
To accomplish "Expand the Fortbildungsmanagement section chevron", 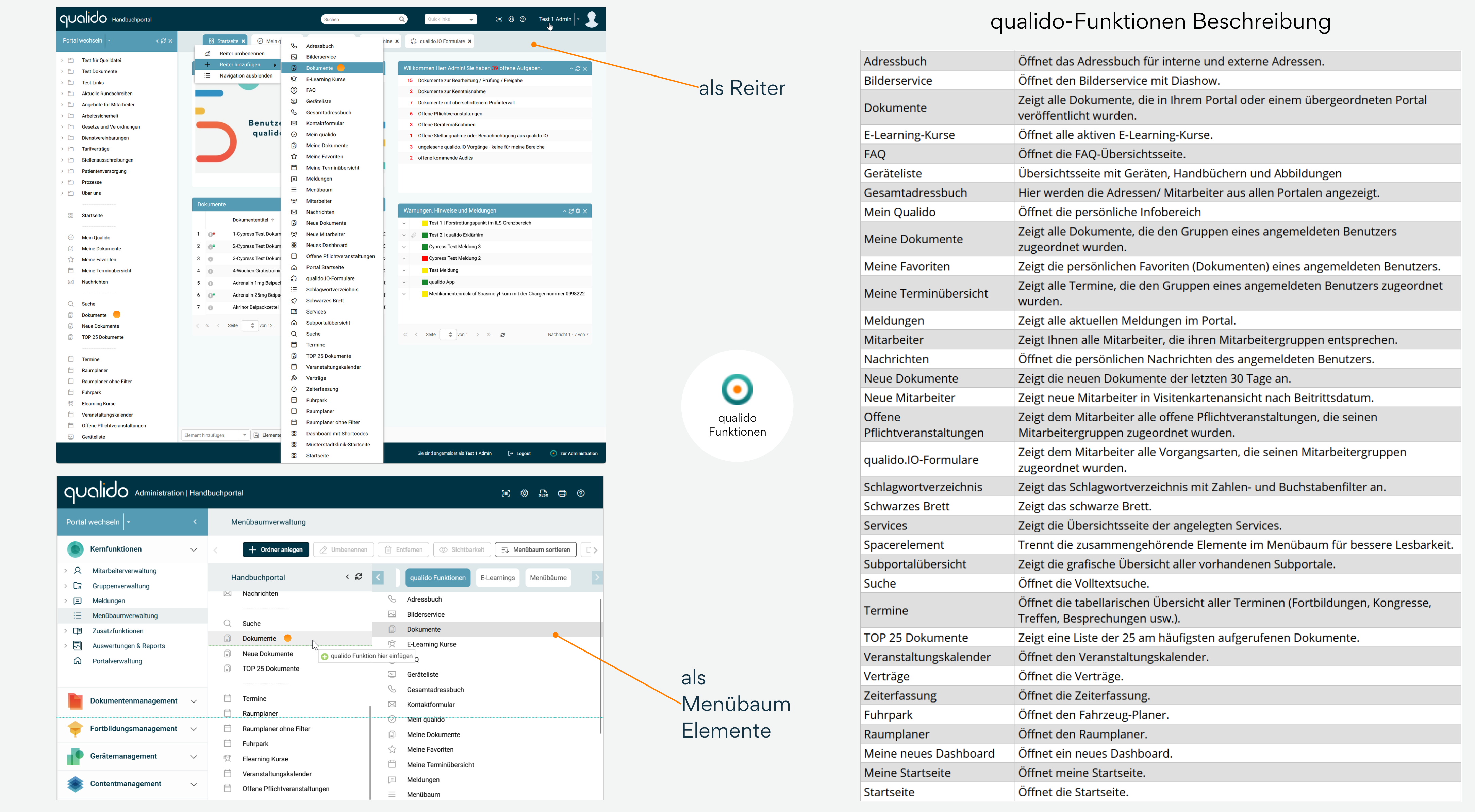I will (x=194, y=729).
